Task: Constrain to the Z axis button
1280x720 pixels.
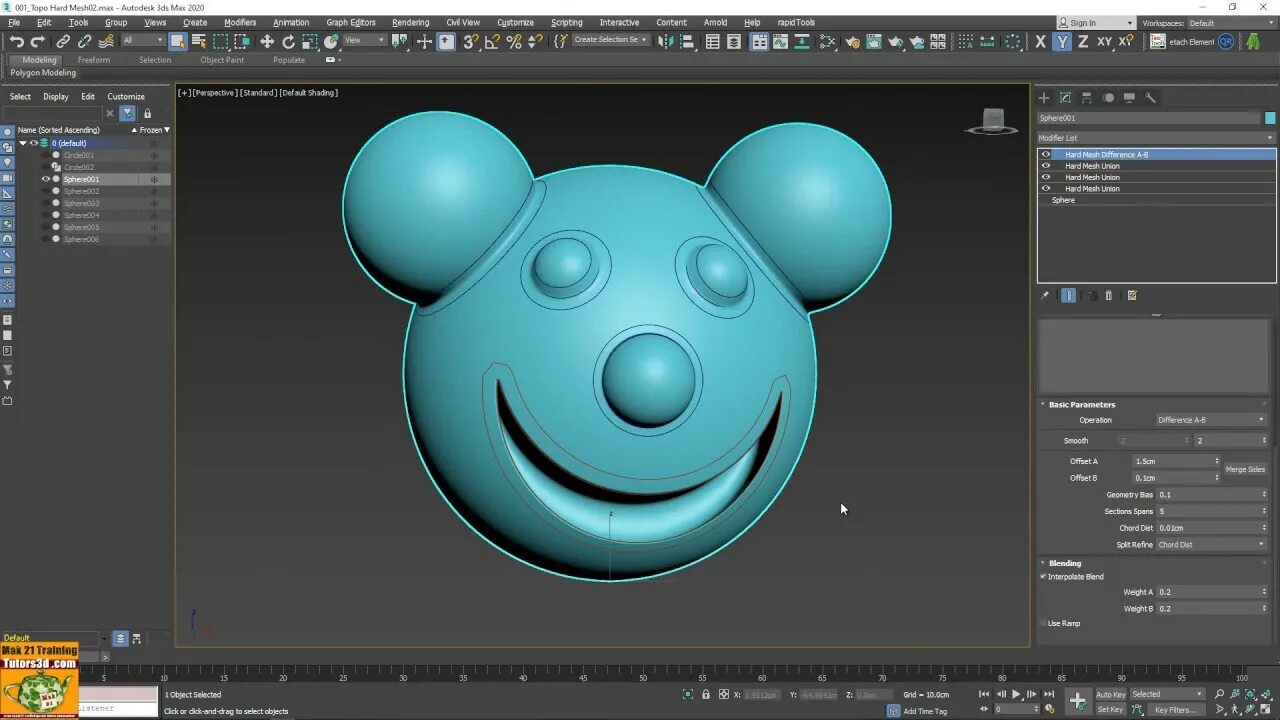Action: click(1083, 41)
